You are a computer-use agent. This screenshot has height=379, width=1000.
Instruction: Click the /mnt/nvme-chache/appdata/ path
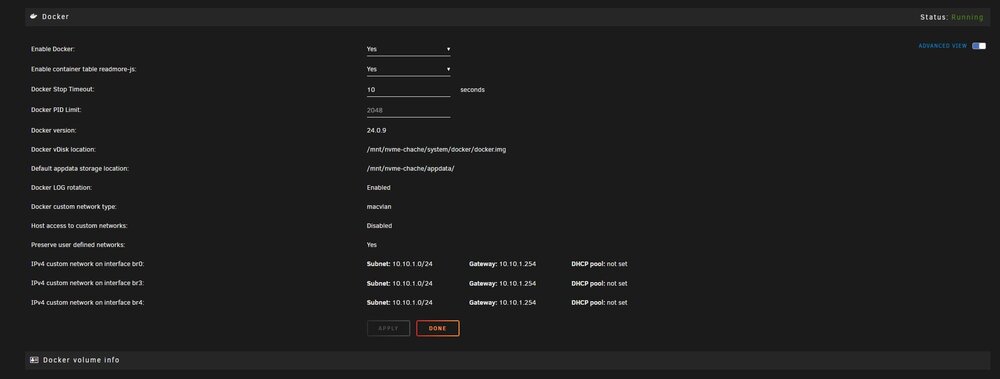tap(410, 168)
